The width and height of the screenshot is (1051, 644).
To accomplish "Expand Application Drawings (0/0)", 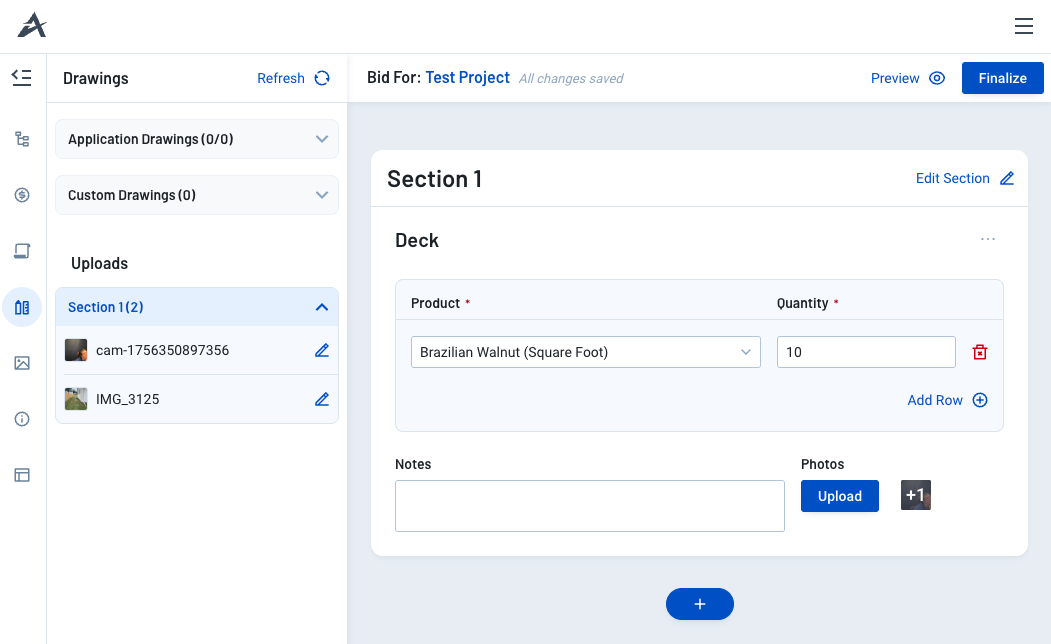I will click(x=196, y=139).
